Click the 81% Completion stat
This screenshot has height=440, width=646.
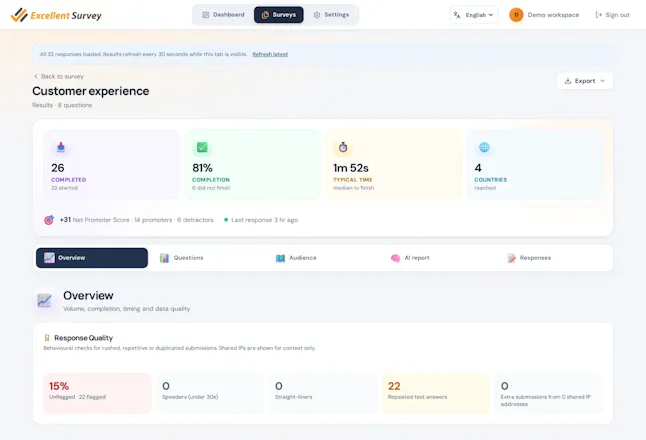[x=253, y=165]
